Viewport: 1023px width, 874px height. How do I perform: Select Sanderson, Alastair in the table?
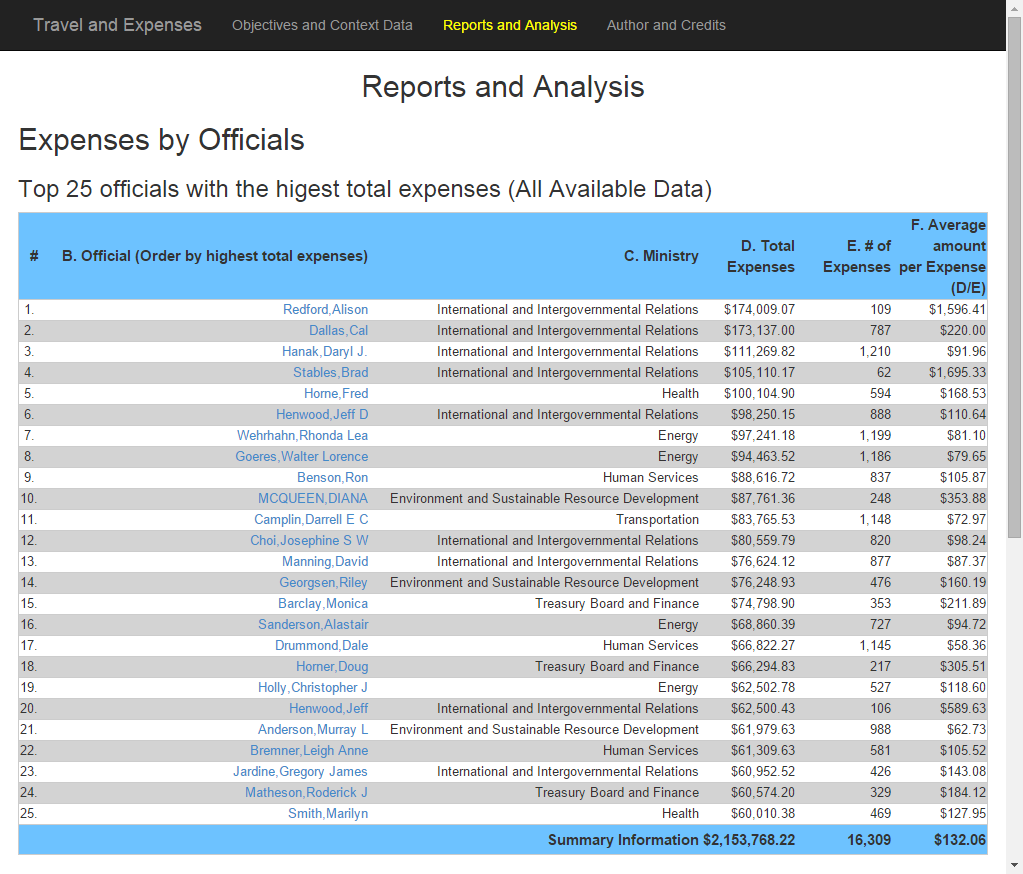tap(313, 624)
